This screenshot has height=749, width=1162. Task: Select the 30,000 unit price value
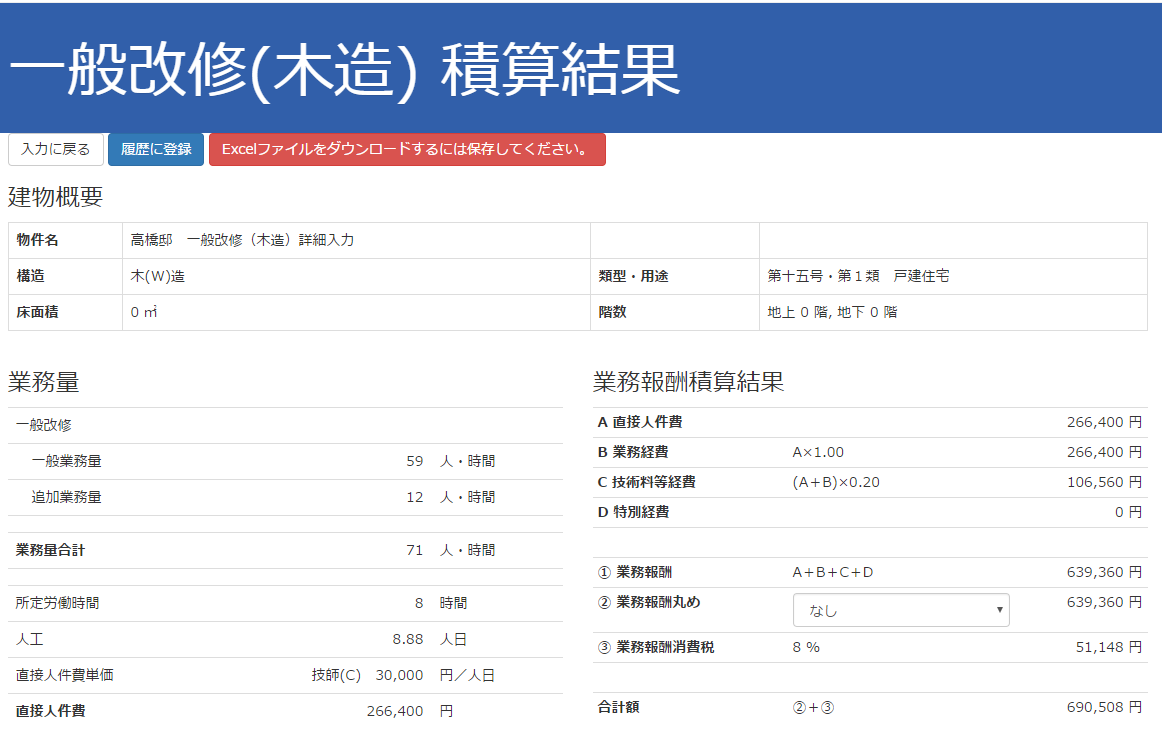click(399, 675)
